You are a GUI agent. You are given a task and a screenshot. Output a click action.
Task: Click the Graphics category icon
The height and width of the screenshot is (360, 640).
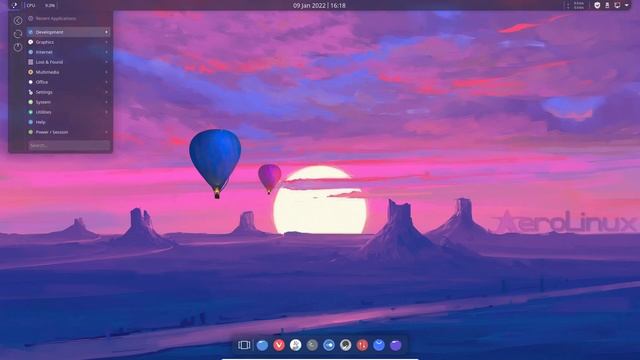31,42
